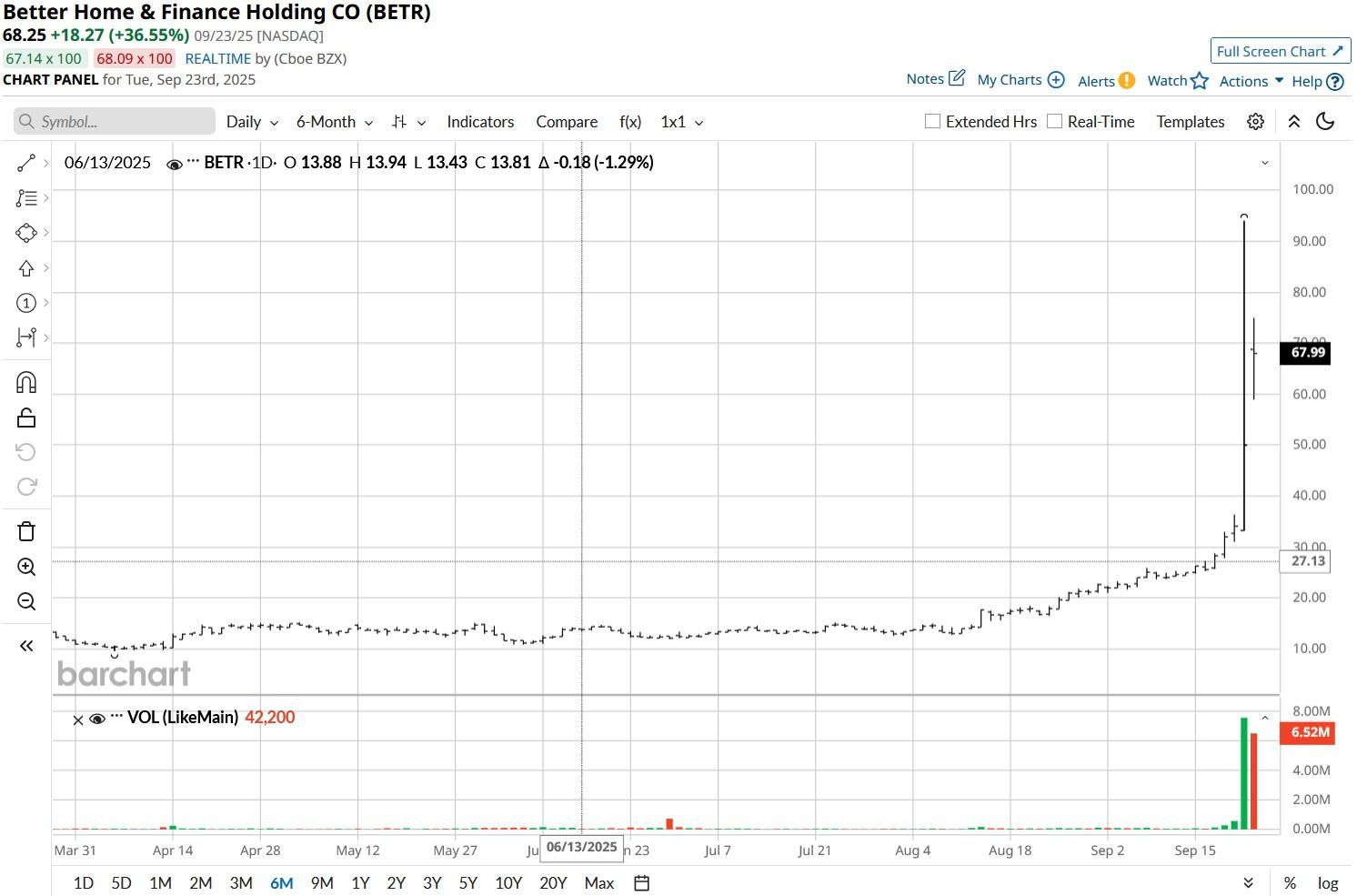Collapse the chart toolbar with up chevrons

[1294, 122]
